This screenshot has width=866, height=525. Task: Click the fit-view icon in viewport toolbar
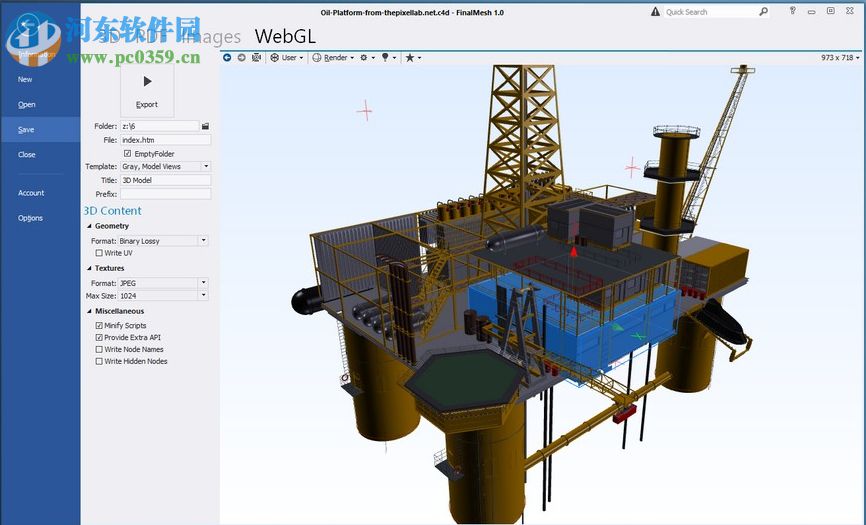click(x=257, y=58)
